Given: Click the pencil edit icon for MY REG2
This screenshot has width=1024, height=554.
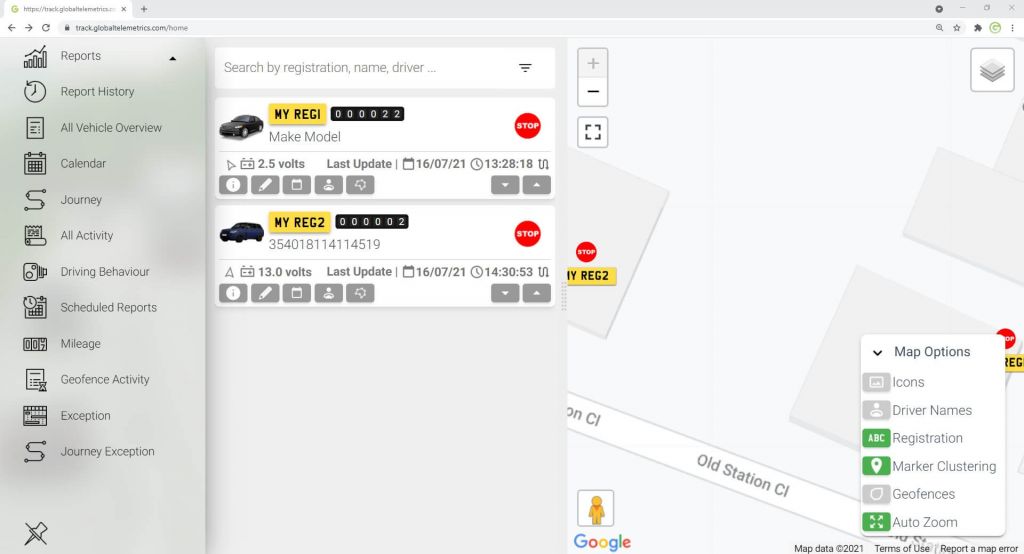Looking at the screenshot, I should click(264, 293).
